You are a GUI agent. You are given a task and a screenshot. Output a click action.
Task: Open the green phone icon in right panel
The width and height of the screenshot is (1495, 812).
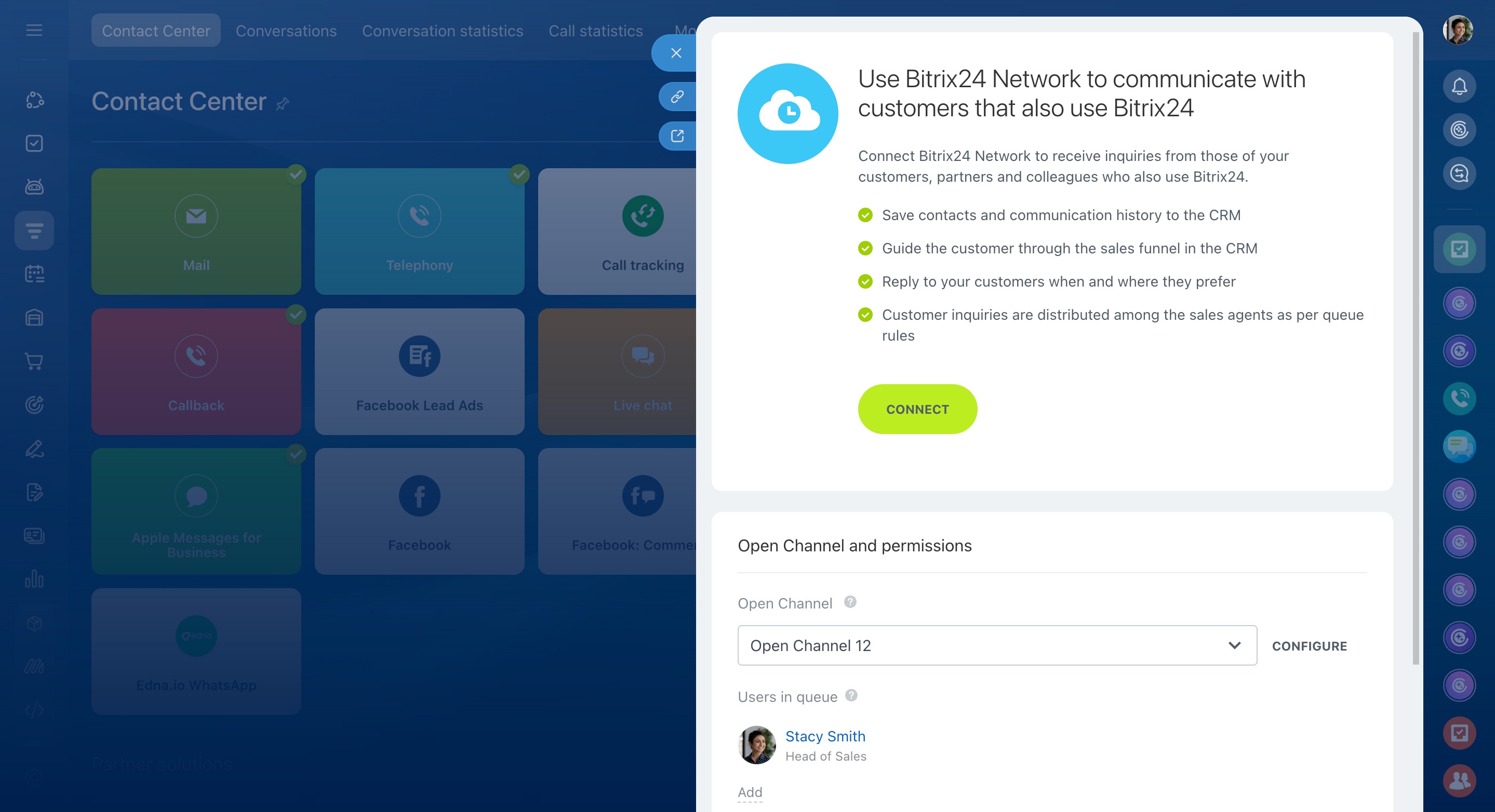(x=1459, y=398)
